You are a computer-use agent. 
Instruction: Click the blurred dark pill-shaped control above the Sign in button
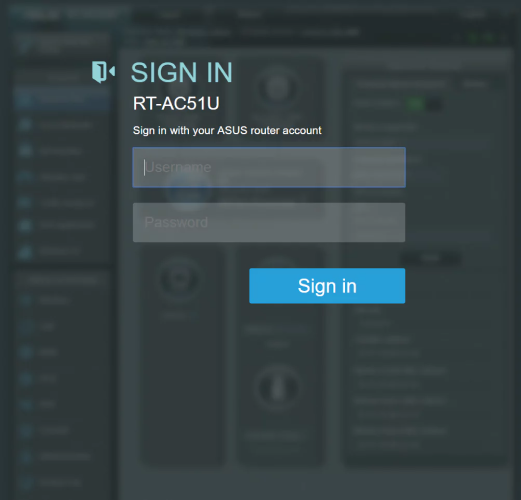(431, 258)
